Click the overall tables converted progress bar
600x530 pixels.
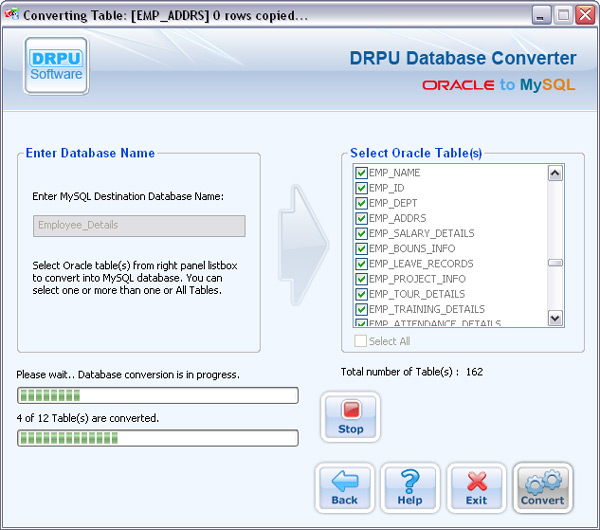[158, 438]
